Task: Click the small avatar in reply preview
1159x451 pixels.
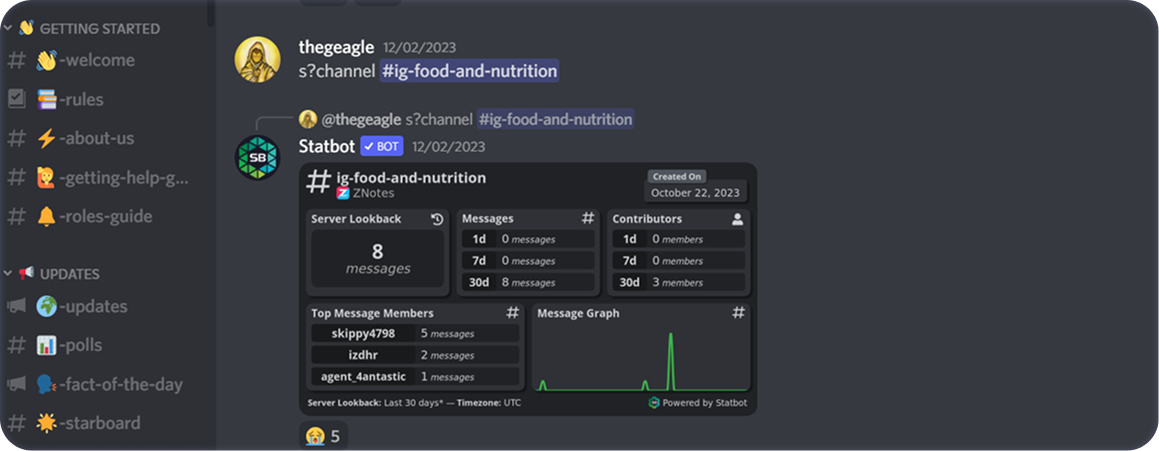Action: tap(308, 119)
